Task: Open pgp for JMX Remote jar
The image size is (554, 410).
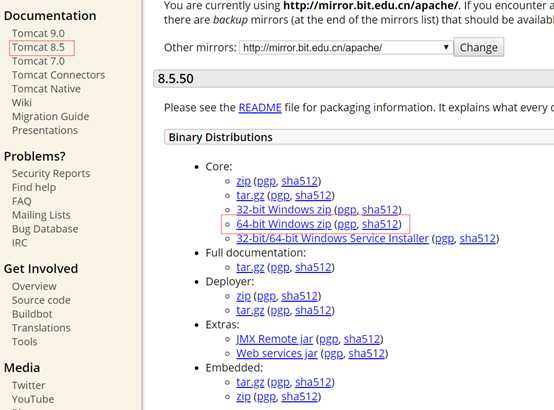Action: (x=329, y=340)
